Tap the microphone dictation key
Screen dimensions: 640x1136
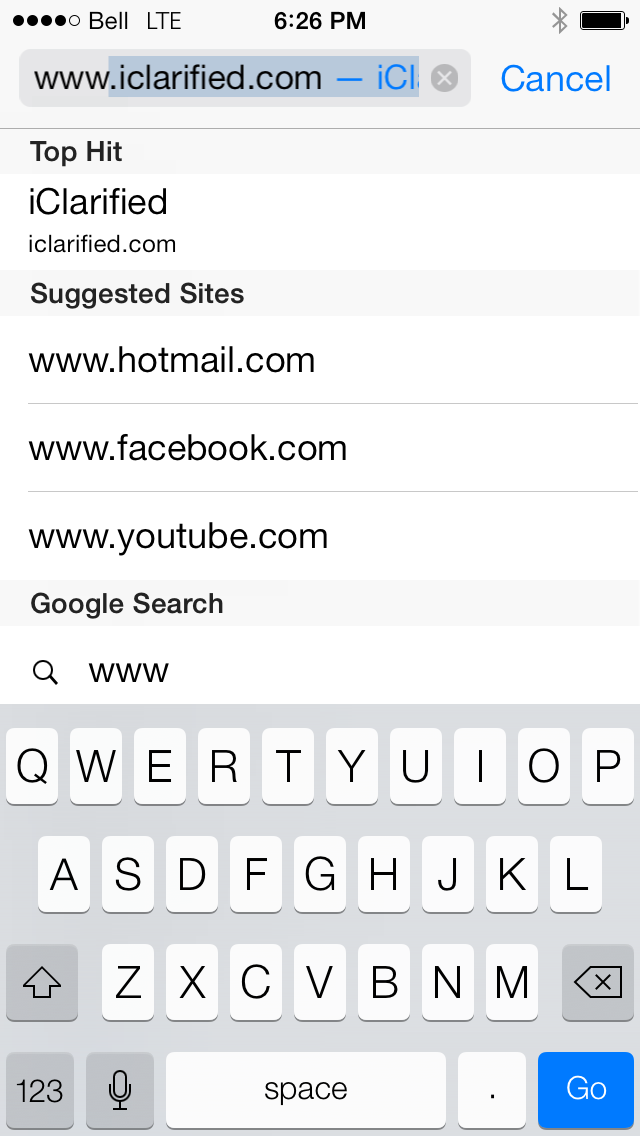coord(120,1090)
